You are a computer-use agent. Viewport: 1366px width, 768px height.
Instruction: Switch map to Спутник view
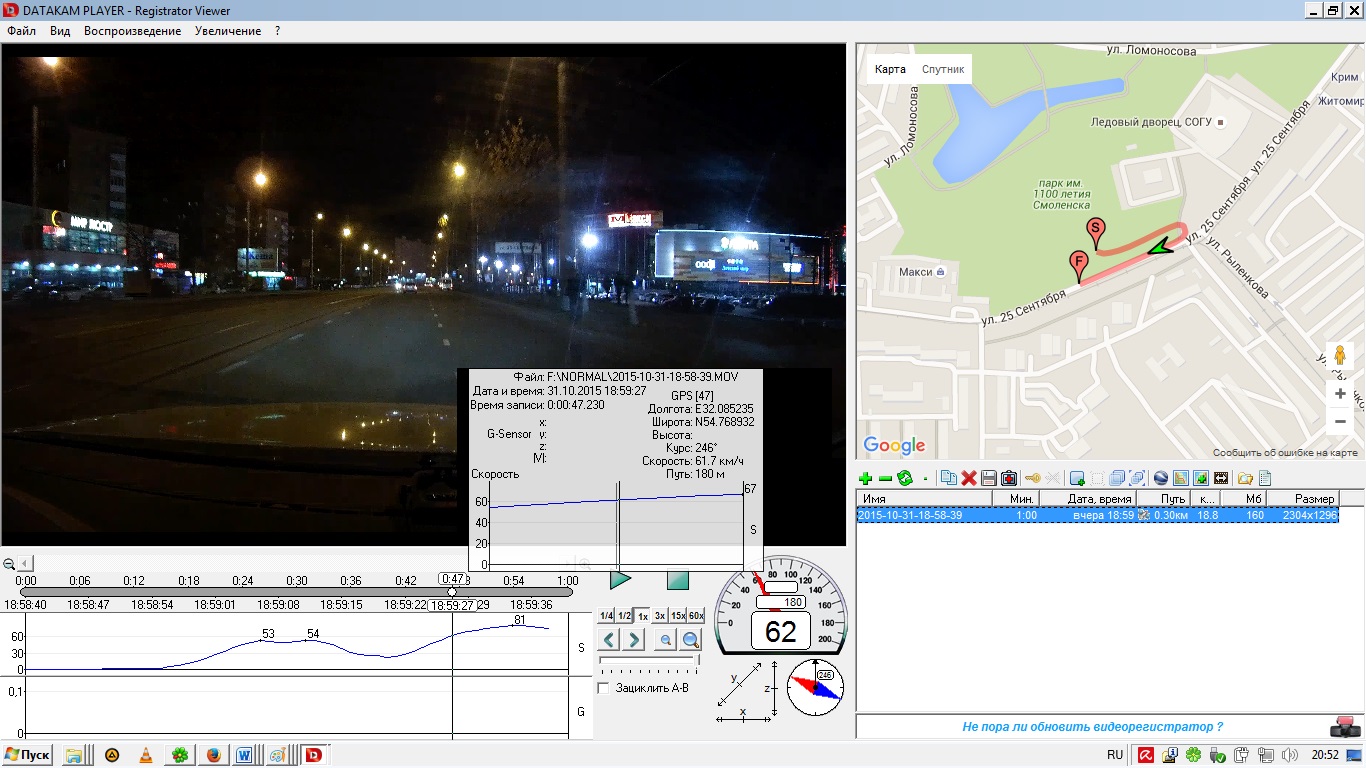coord(942,70)
